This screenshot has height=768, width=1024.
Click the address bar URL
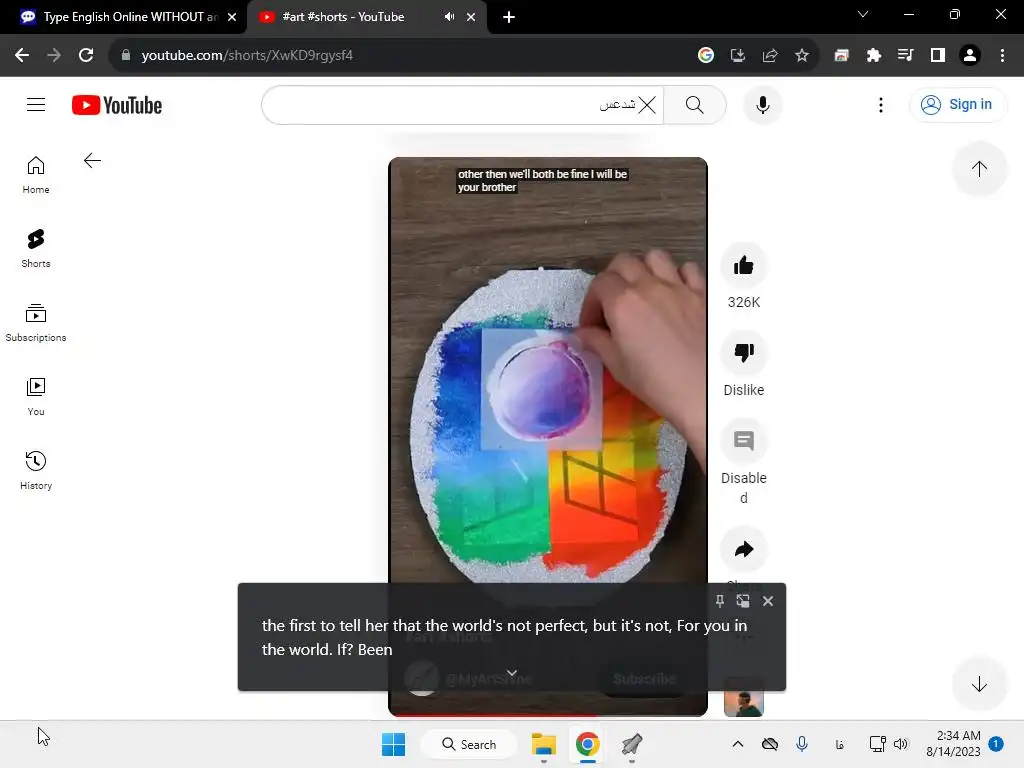point(247,56)
